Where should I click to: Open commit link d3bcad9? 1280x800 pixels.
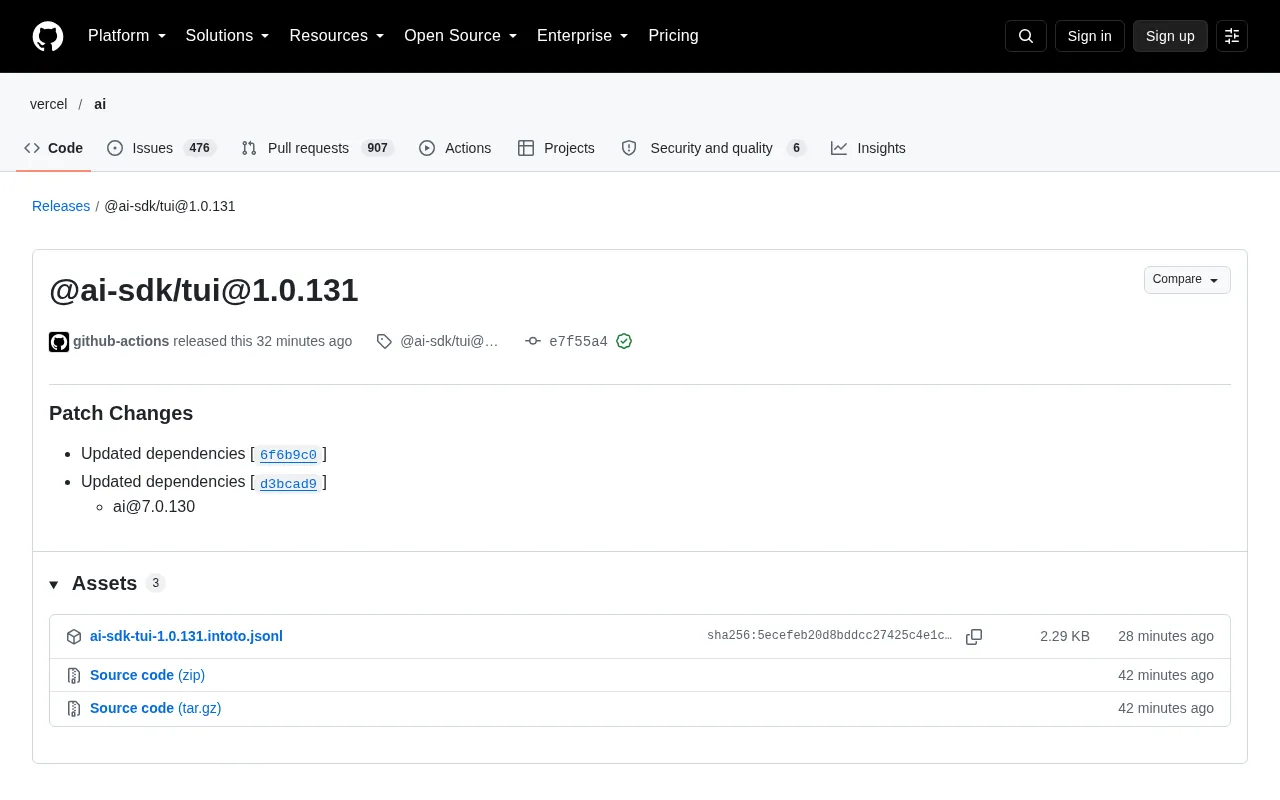click(x=288, y=484)
